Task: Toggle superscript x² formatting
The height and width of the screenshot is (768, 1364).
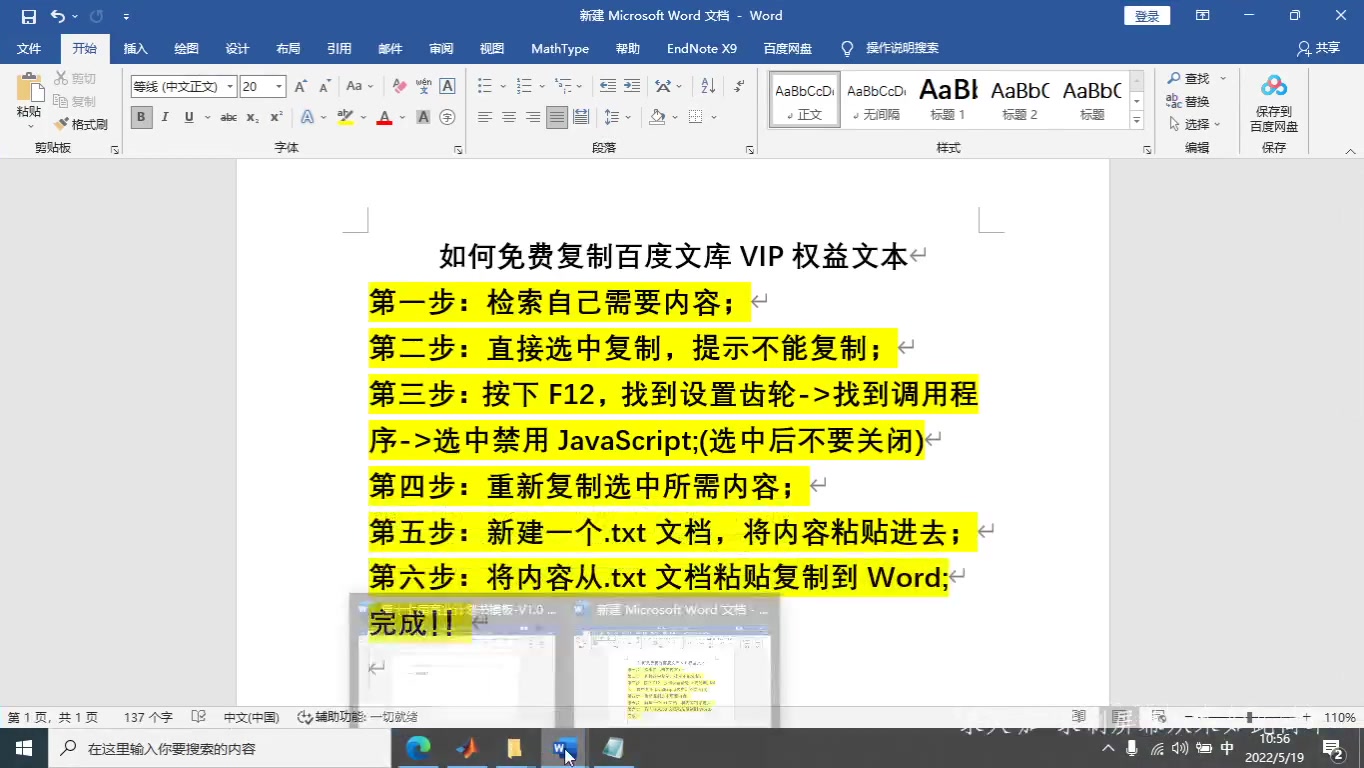Action: [276, 117]
